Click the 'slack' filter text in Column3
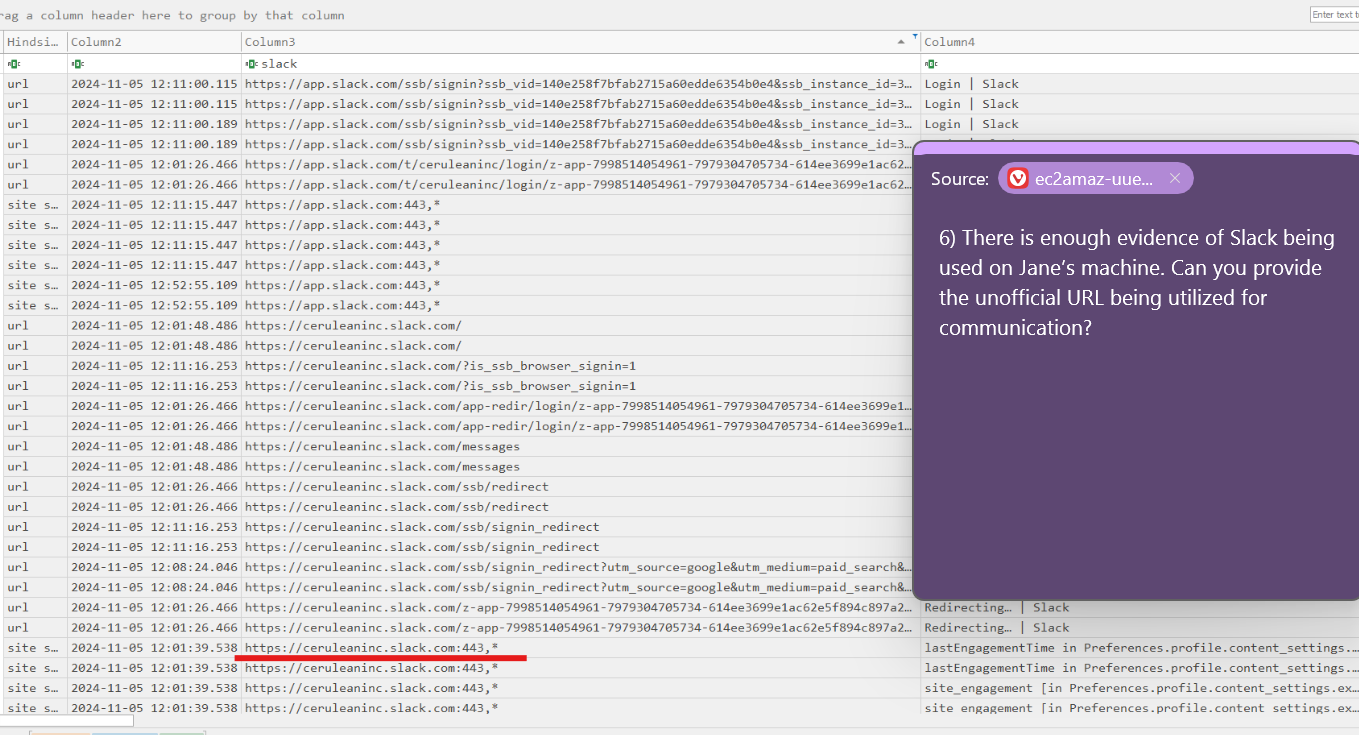The image size is (1359, 735). coord(280,64)
